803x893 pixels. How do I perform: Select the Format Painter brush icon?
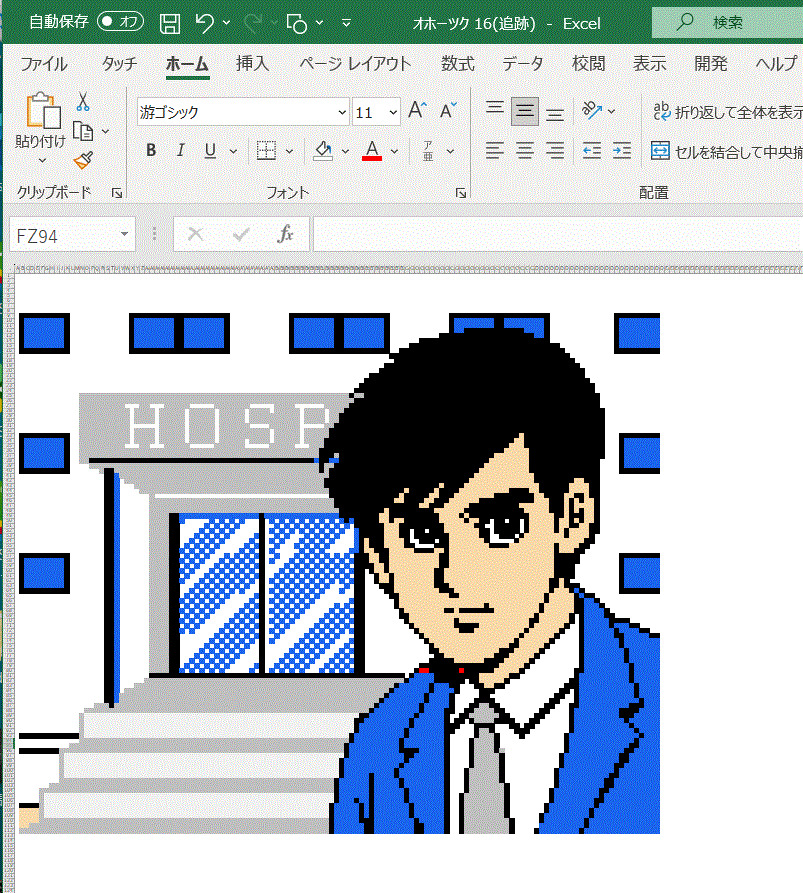83,160
